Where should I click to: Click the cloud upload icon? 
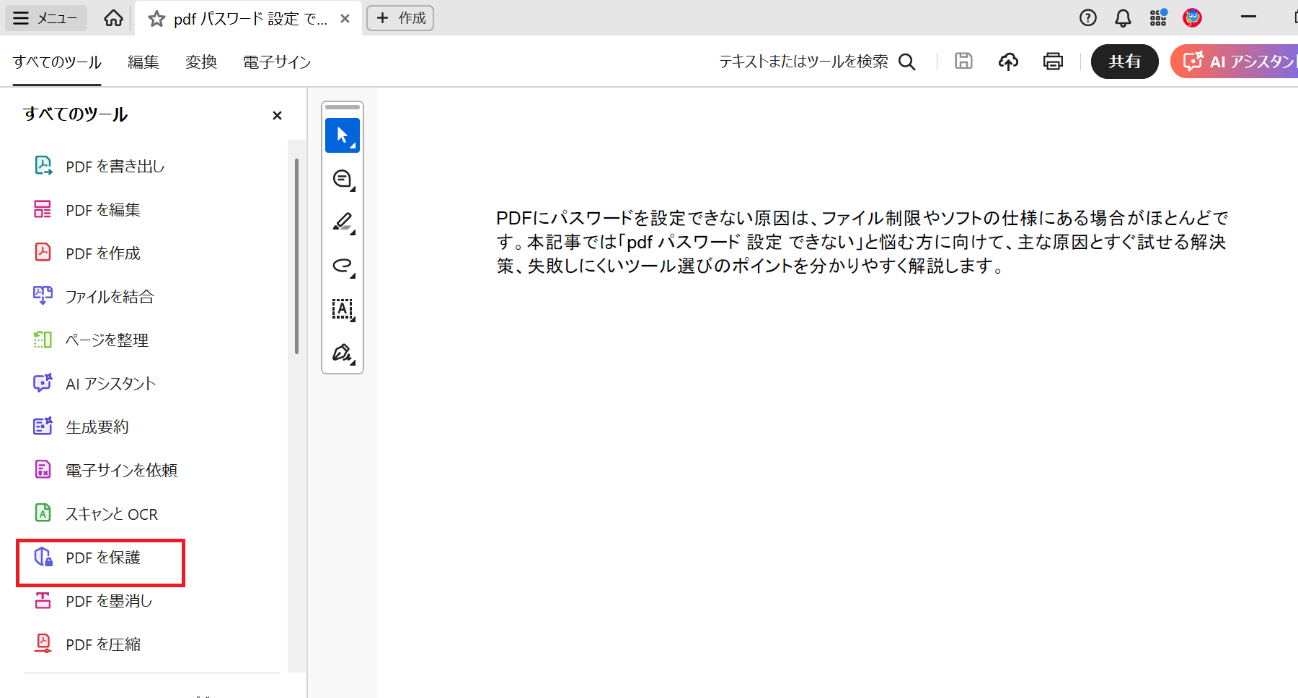click(1008, 61)
